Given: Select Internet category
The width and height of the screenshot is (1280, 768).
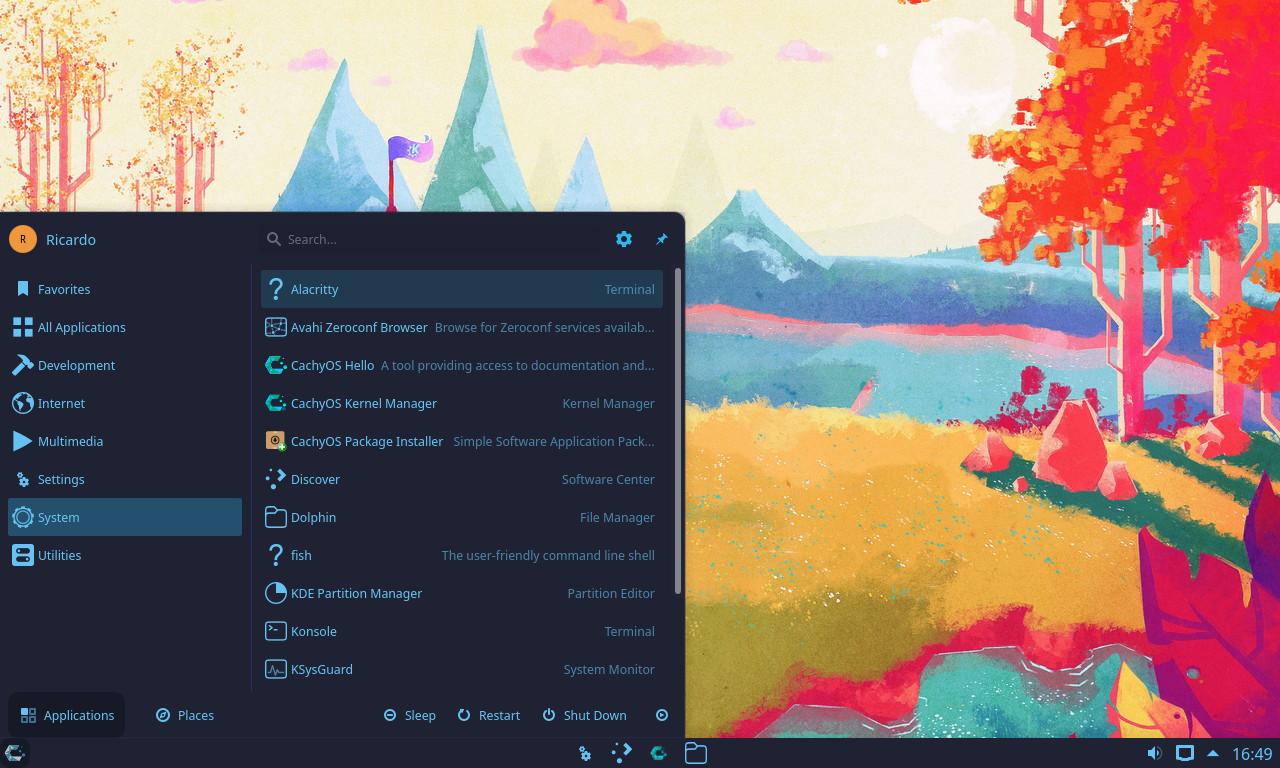Looking at the screenshot, I should 125,403.
